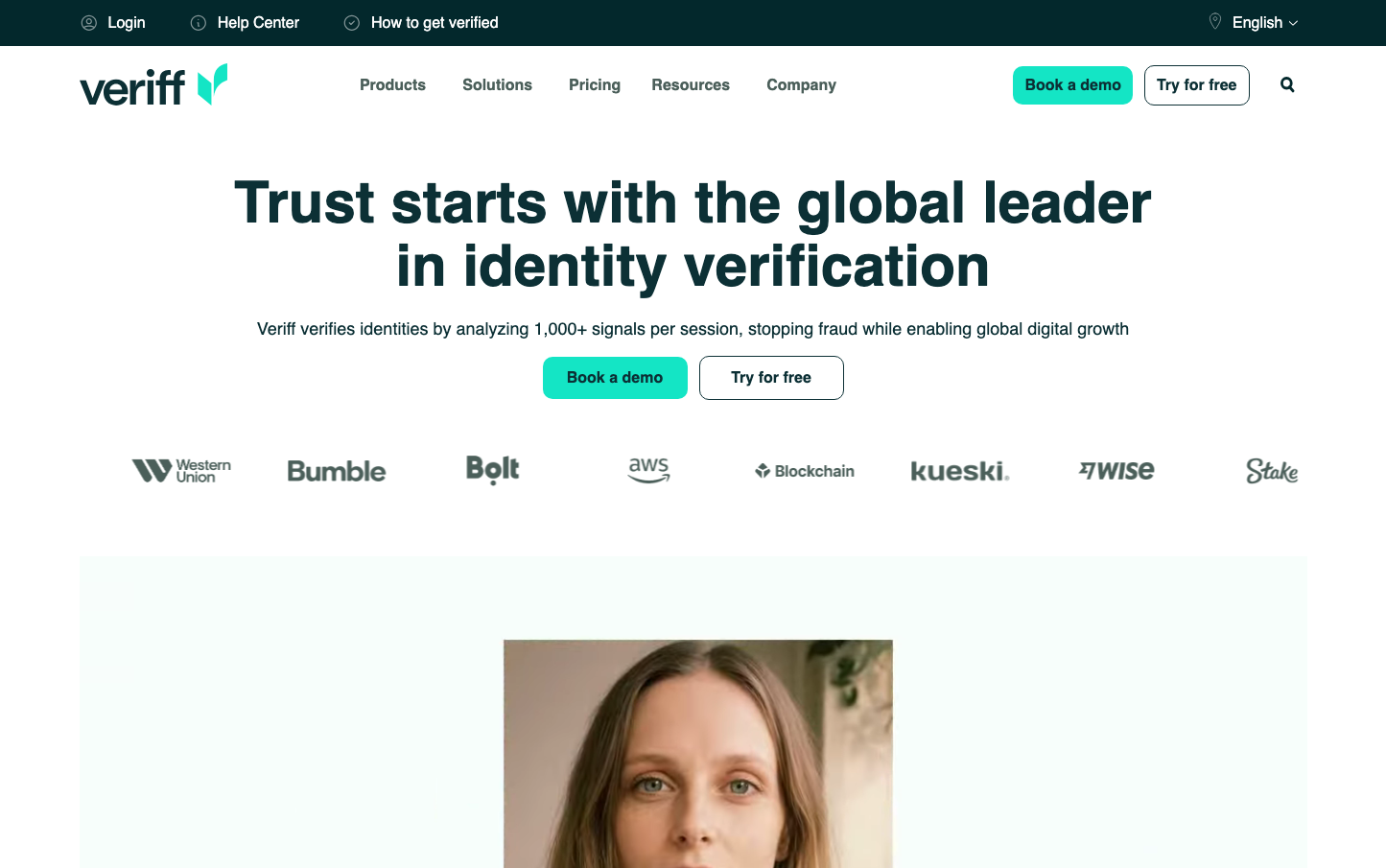
Task: Open the How to get verified link
Action: [x=435, y=23]
